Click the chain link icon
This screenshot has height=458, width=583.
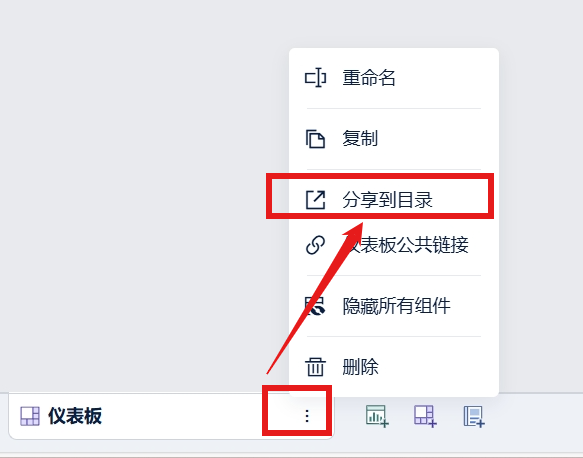(315, 245)
